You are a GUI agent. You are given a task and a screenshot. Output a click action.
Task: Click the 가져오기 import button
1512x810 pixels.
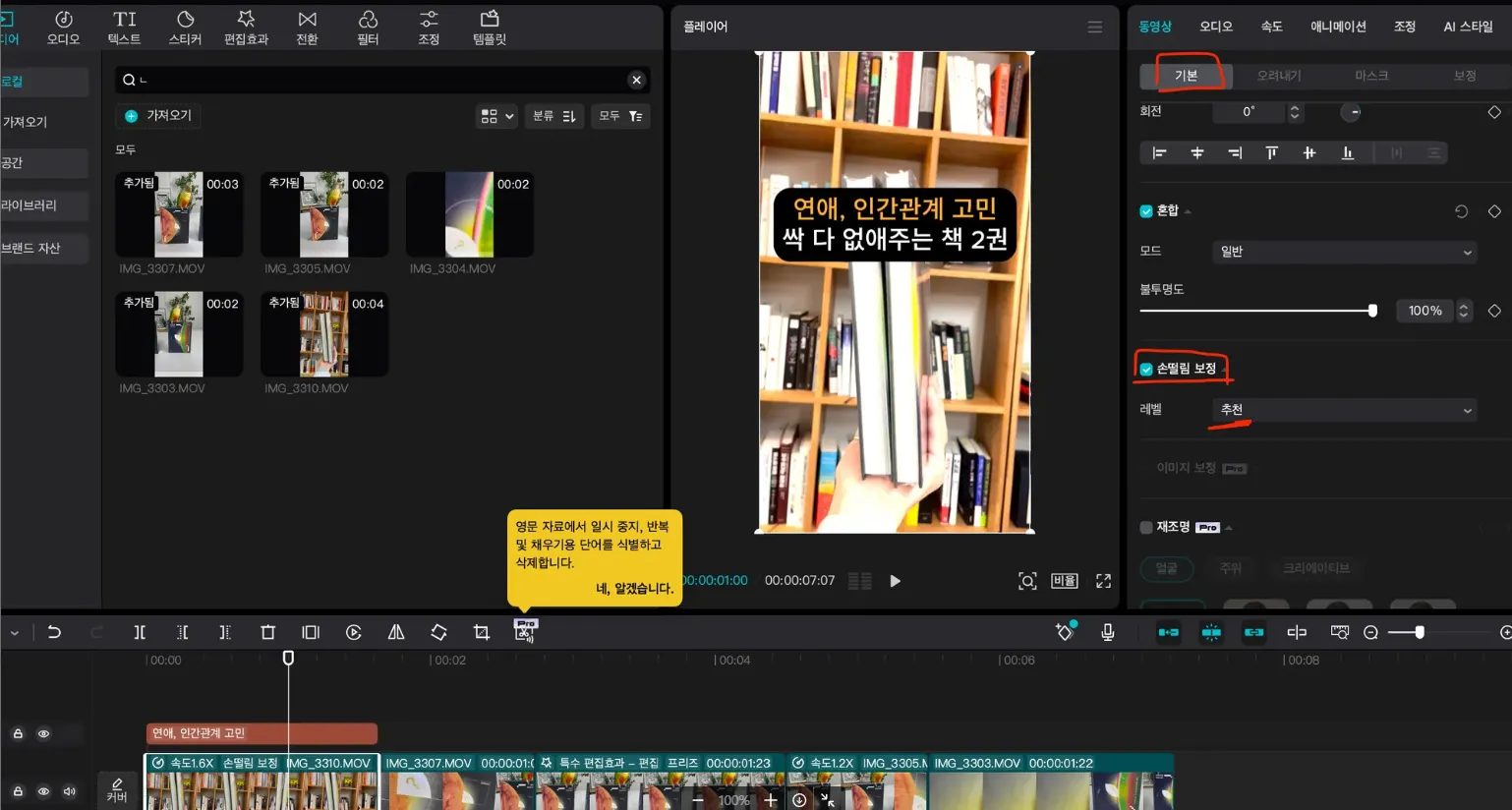tap(158, 116)
